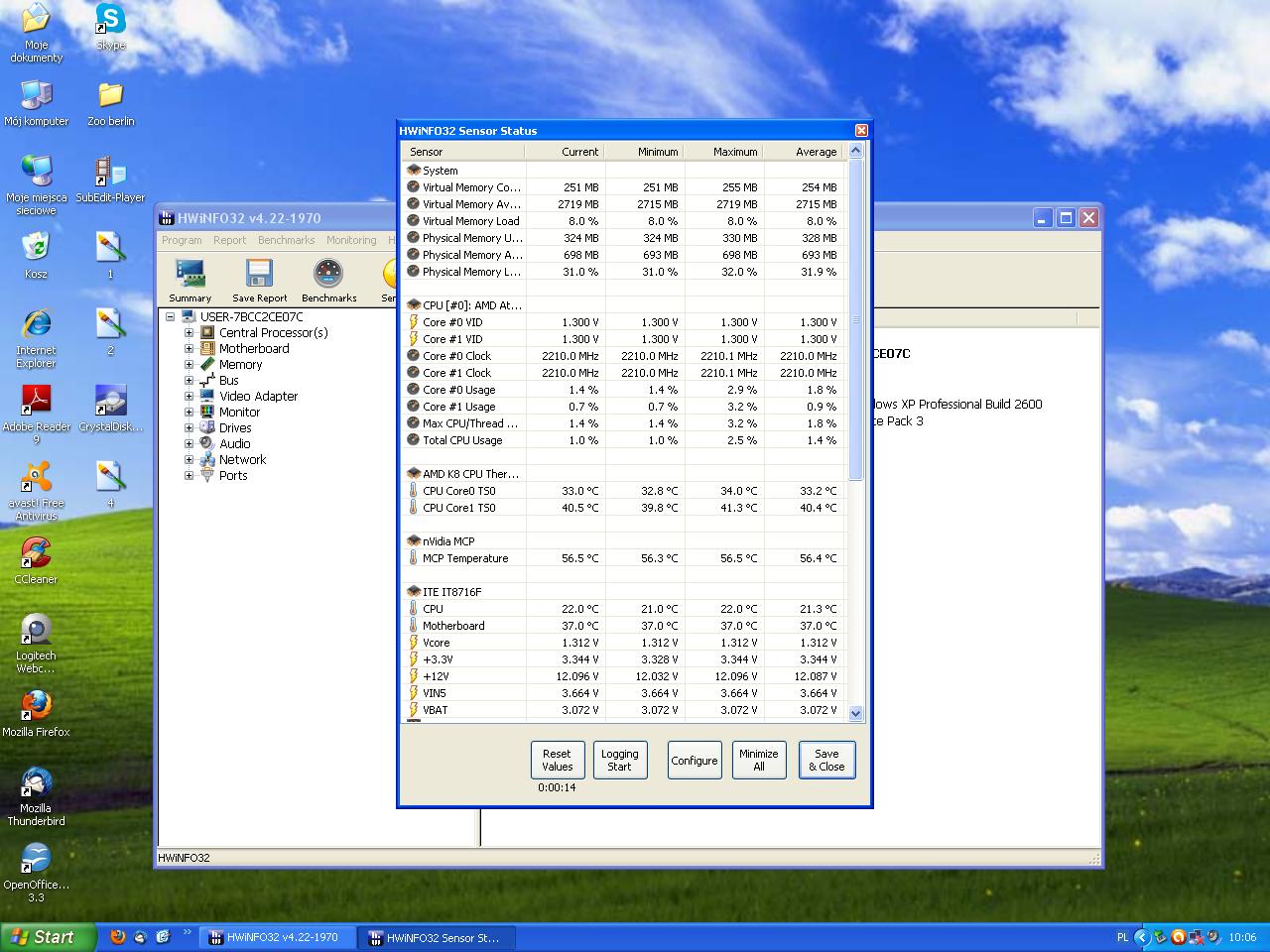Switch to HWiNFO32 v4.22-1970 taskbar button

pos(278,937)
